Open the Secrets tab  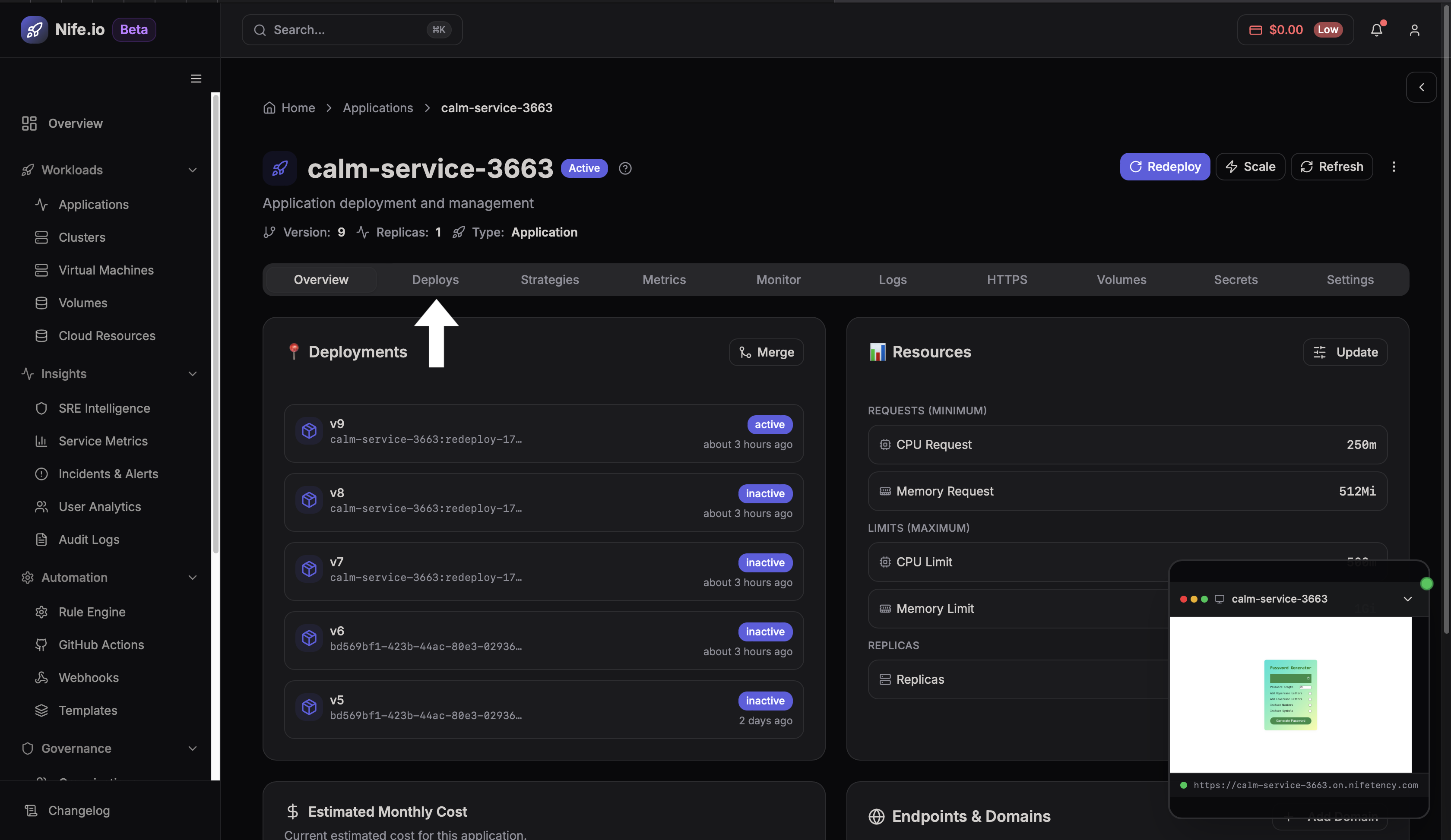1235,280
